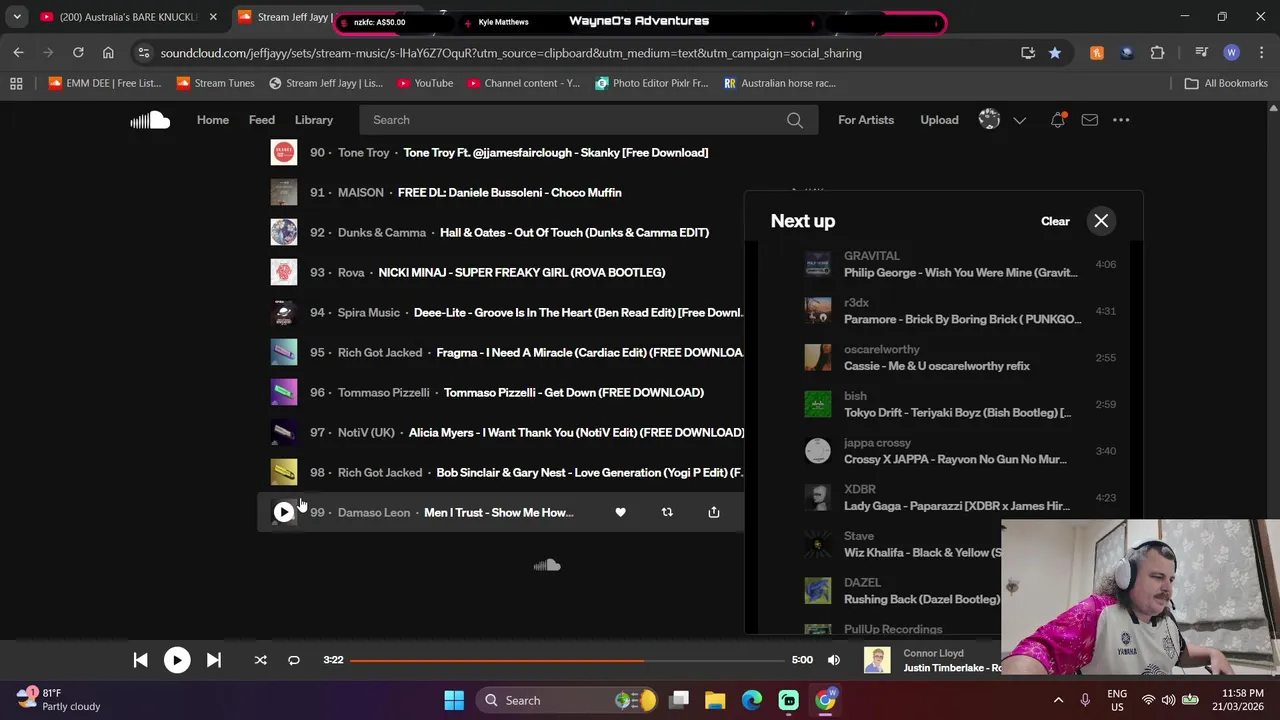Image resolution: width=1280 pixels, height=720 pixels.
Task: Play track 99 Men I Trust
Action: click(284, 512)
